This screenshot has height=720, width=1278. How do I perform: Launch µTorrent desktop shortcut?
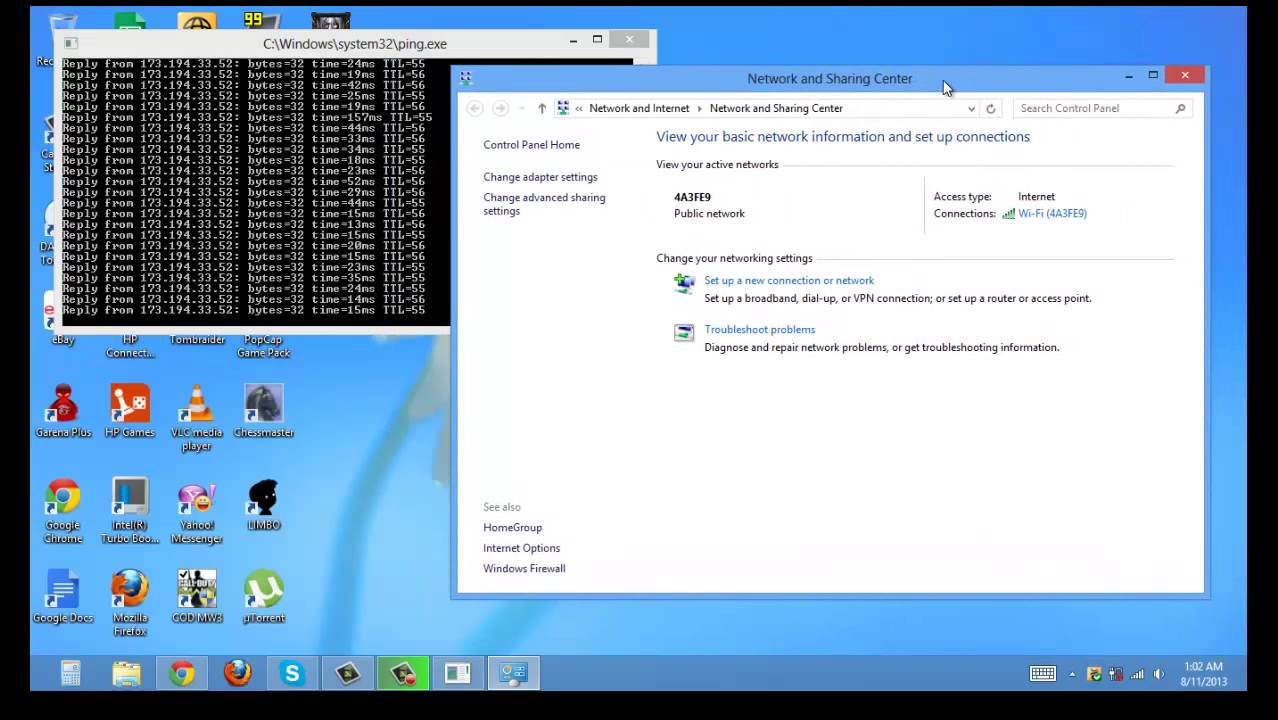pyautogui.click(x=264, y=597)
